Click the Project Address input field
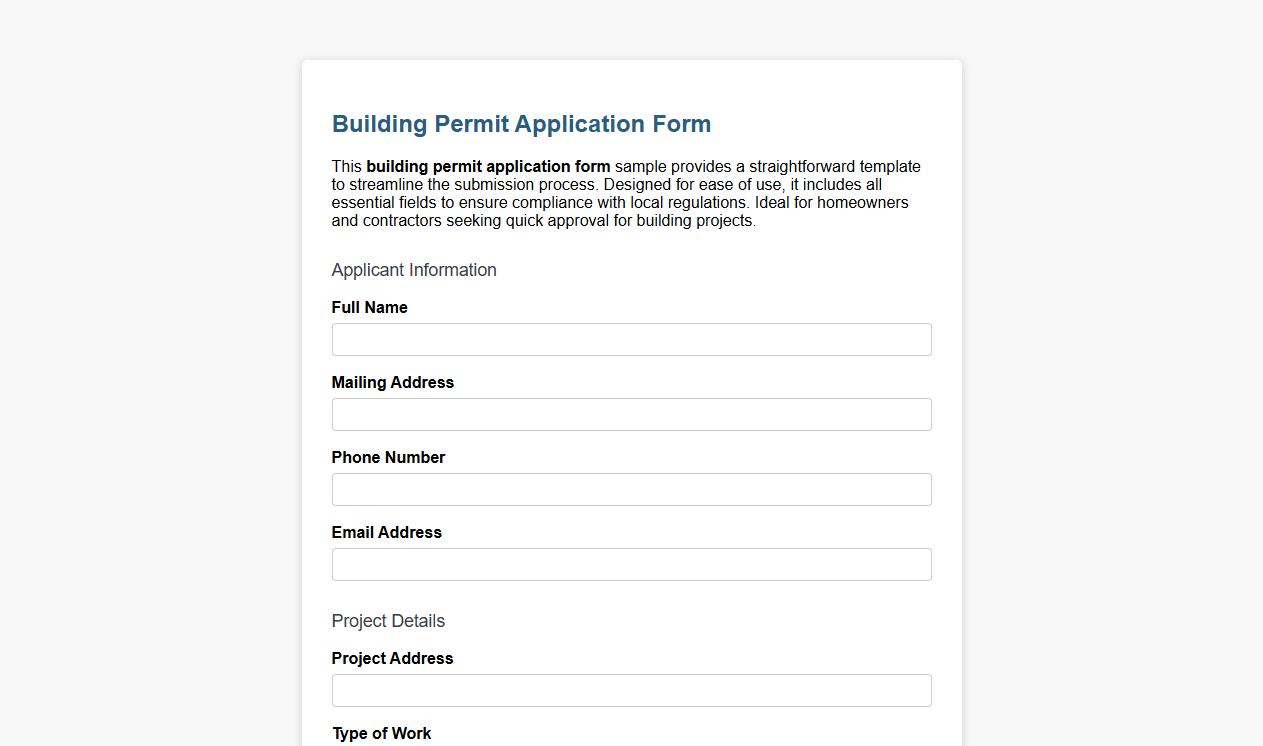The height and width of the screenshot is (746, 1263). pyautogui.click(x=631, y=690)
